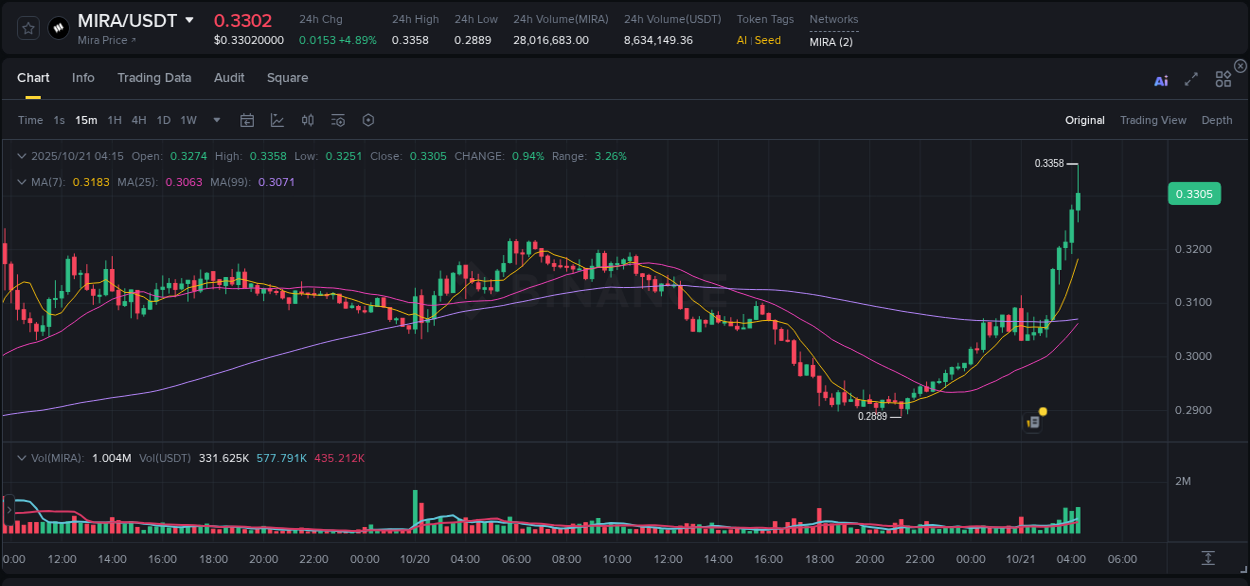The image size is (1250, 586).
Task: Click the current price label 0.3305
Action: (1194, 193)
